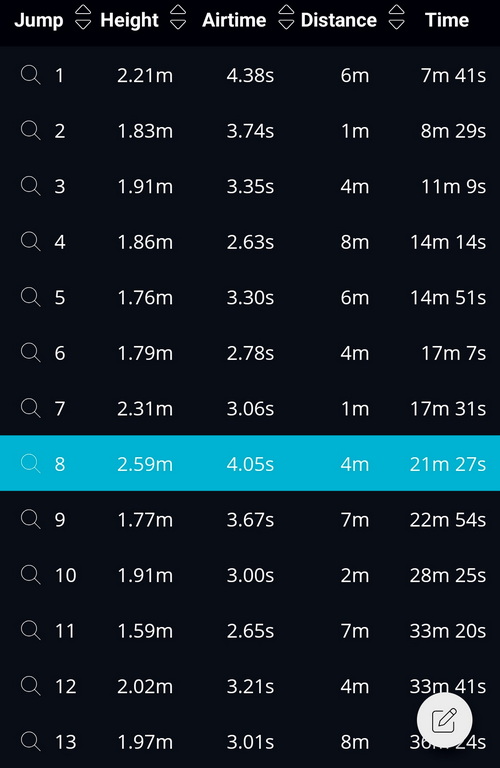Click the magnifier icon on jump 7

(30, 408)
